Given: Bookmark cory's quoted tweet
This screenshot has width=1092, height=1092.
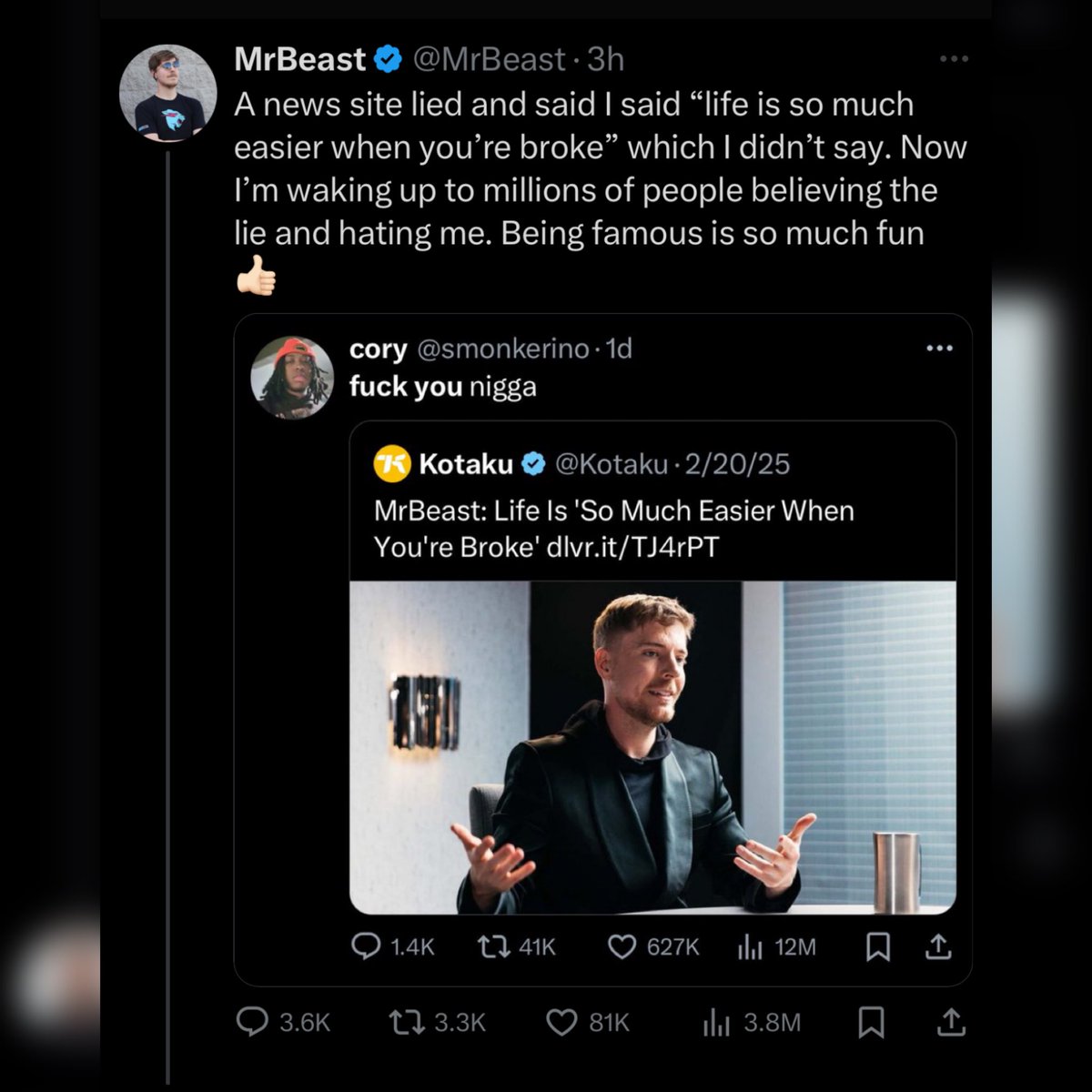Looking at the screenshot, I should coord(877,947).
